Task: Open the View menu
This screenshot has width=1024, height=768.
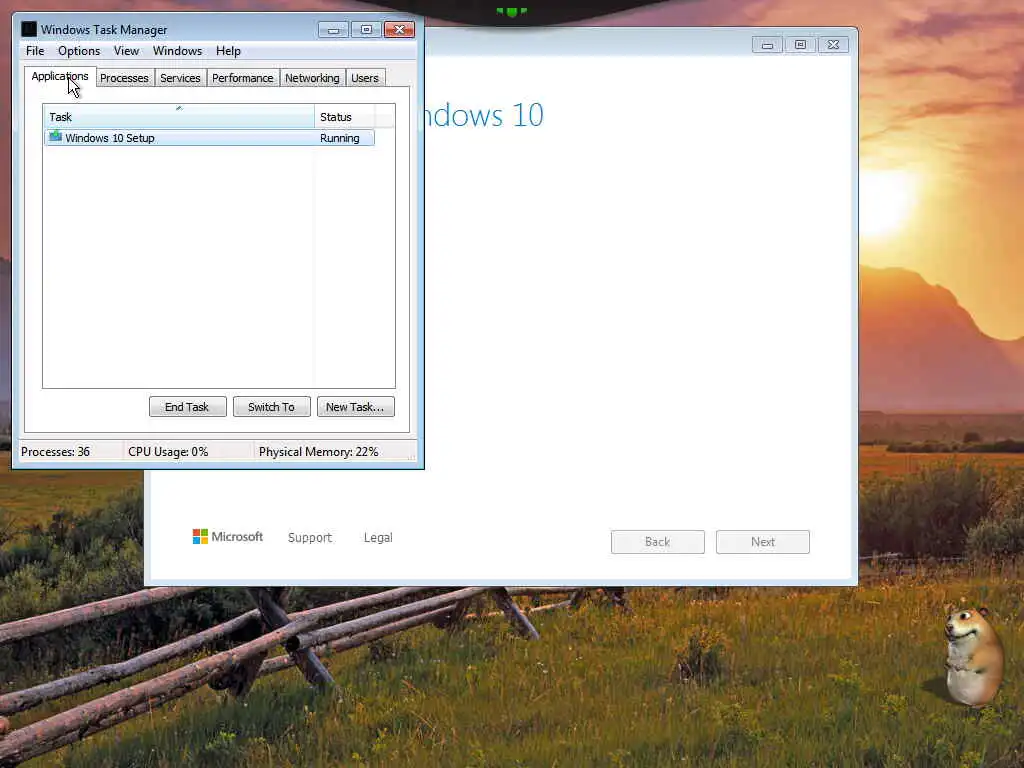Action: tap(126, 51)
